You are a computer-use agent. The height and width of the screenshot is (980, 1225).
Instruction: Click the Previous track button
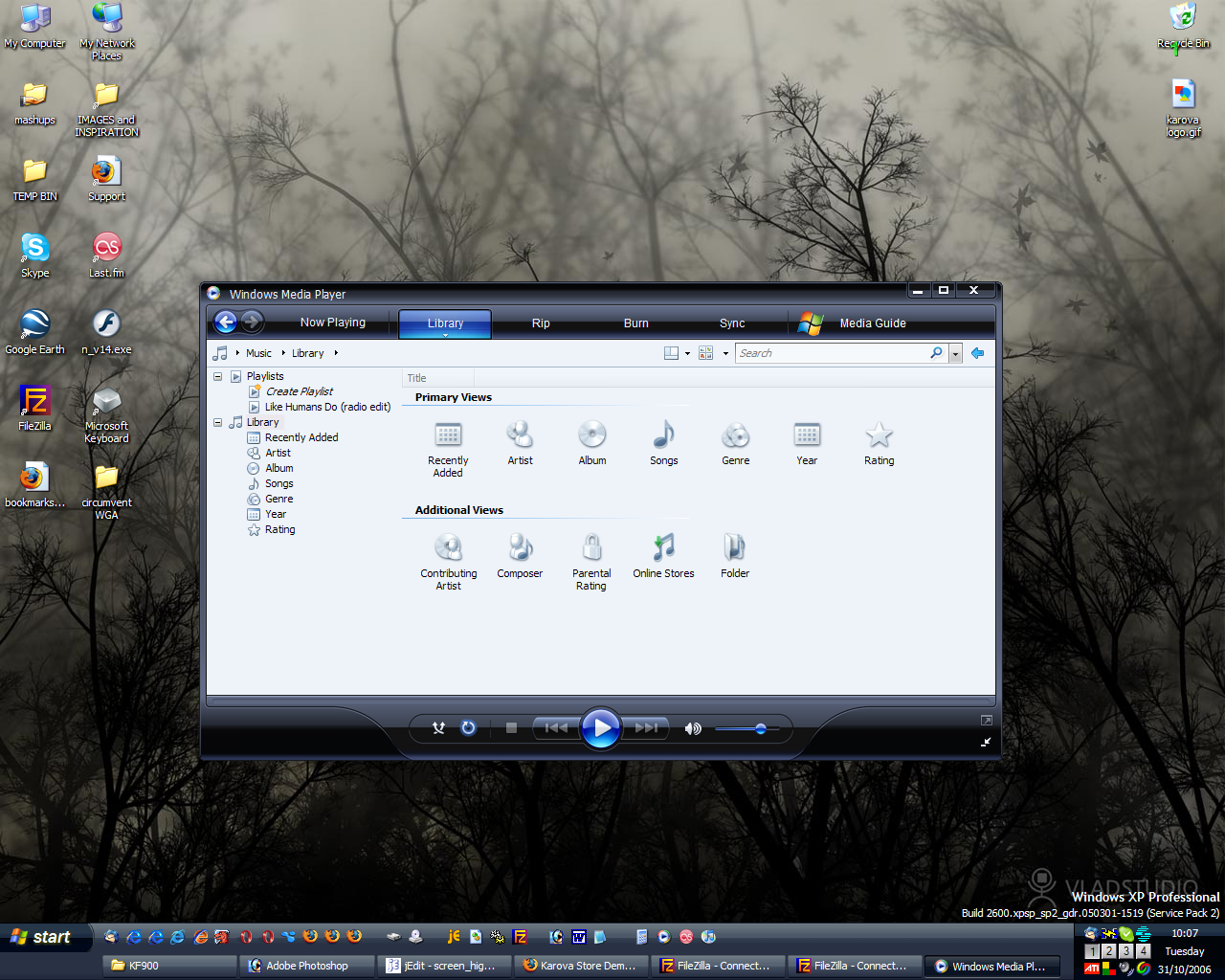(556, 728)
